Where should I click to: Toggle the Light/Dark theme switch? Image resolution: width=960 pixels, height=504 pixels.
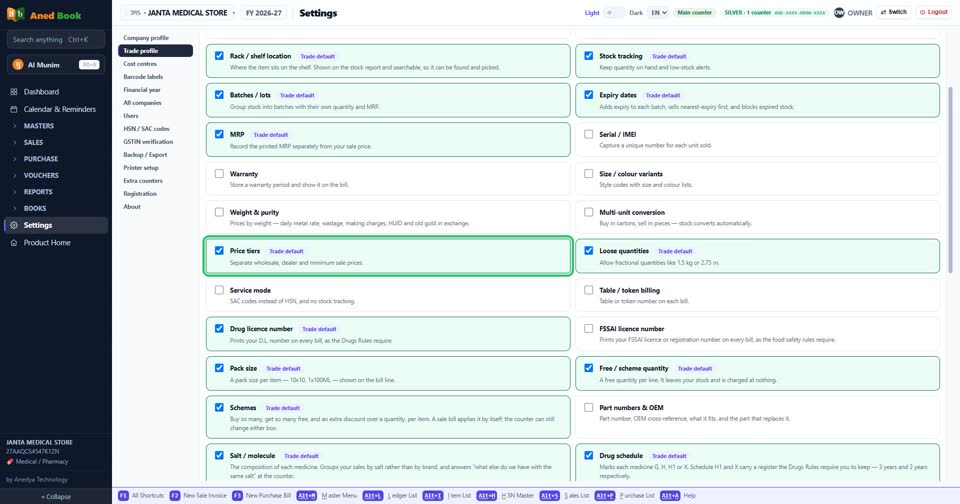click(x=614, y=12)
